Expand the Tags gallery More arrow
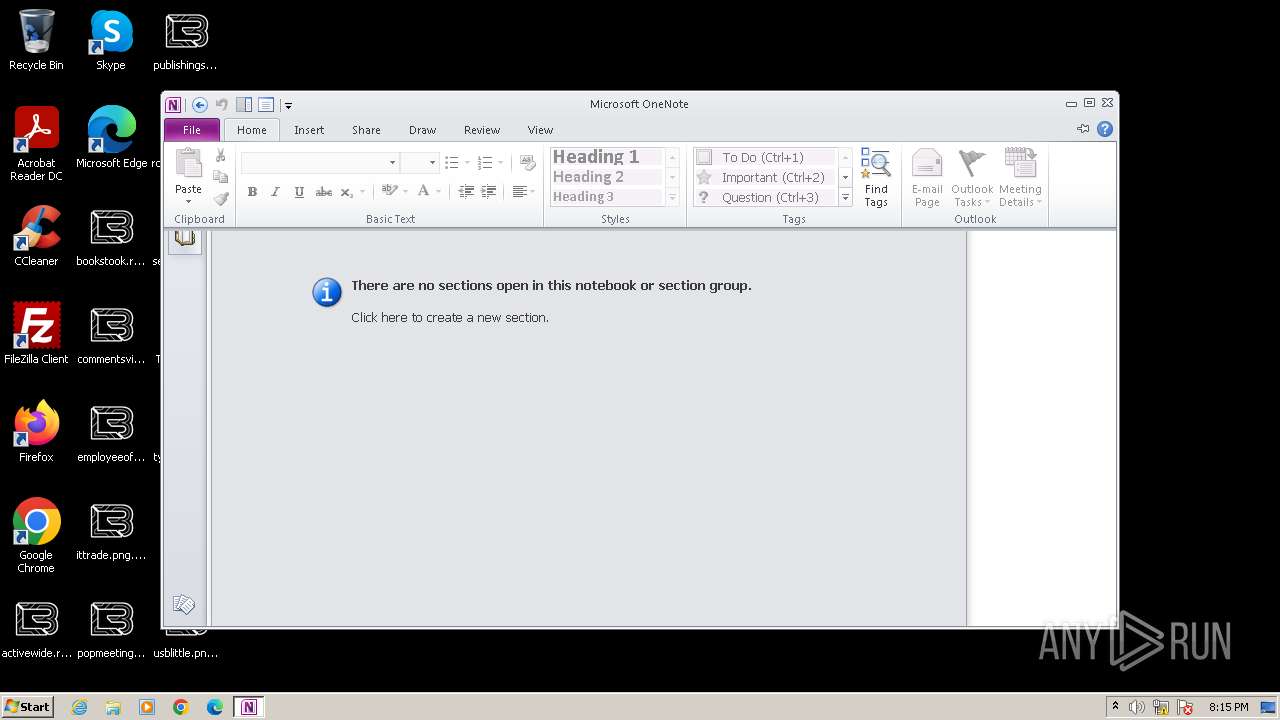Image resolution: width=1280 pixels, height=720 pixels. [x=845, y=198]
